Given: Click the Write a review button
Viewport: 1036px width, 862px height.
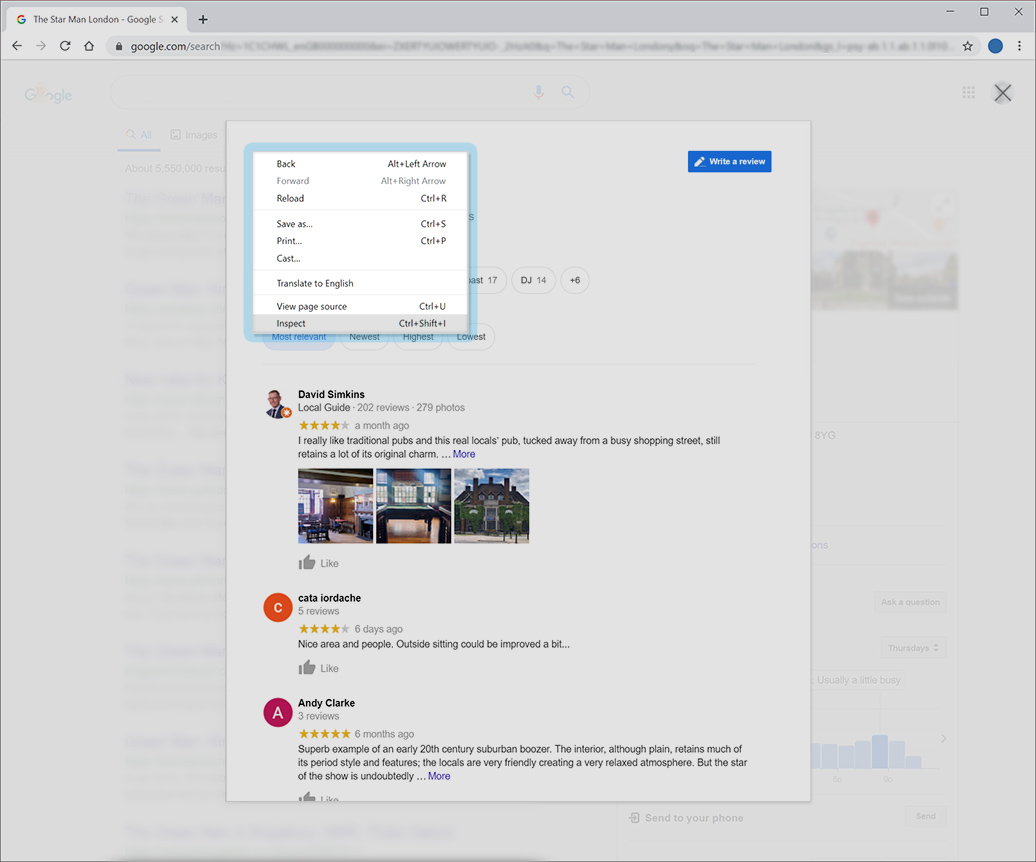Looking at the screenshot, I should tap(729, 162).
